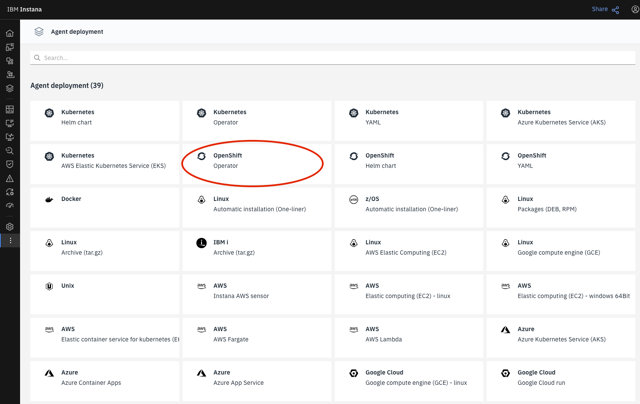
Task: Open the OpenShift Helm chart card
Action: click(x=409, y=164)
